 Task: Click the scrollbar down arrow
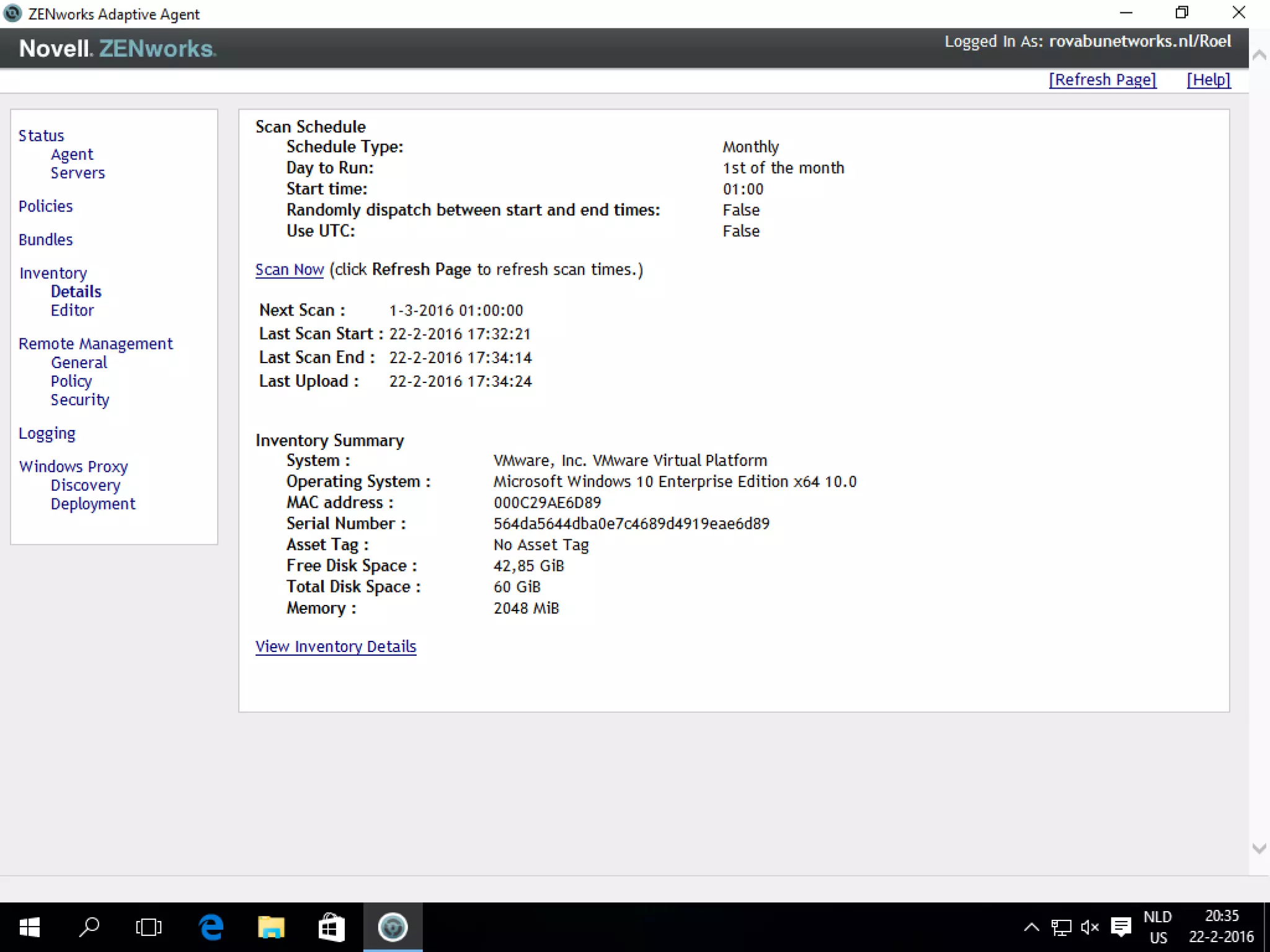(x=1259, y=848)
